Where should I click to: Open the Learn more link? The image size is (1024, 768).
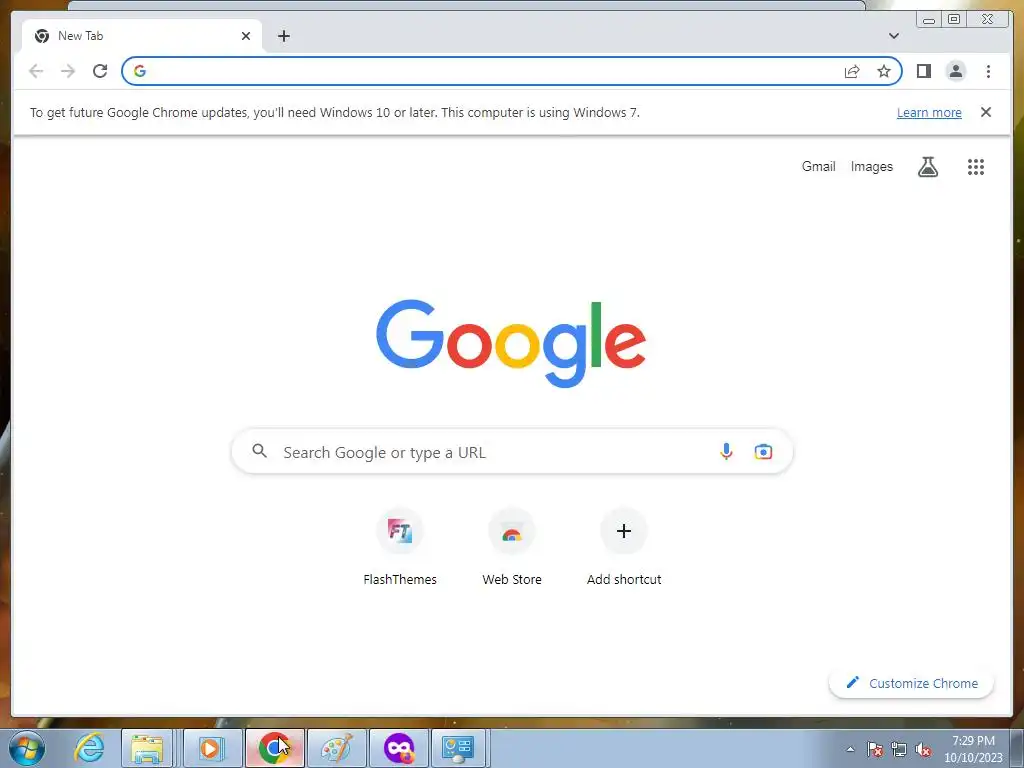[x=929, y=112]
